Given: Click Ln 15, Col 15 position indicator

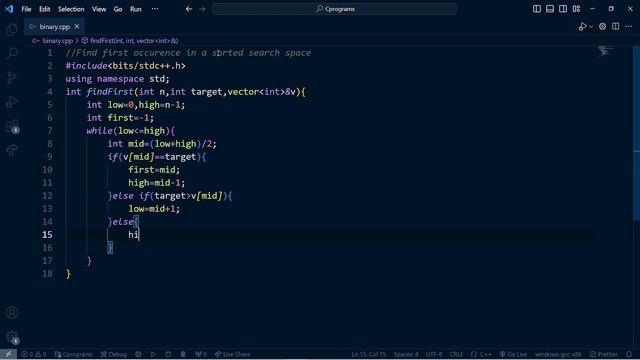Looking at the screenshot, I should click(x=368, y=354).
